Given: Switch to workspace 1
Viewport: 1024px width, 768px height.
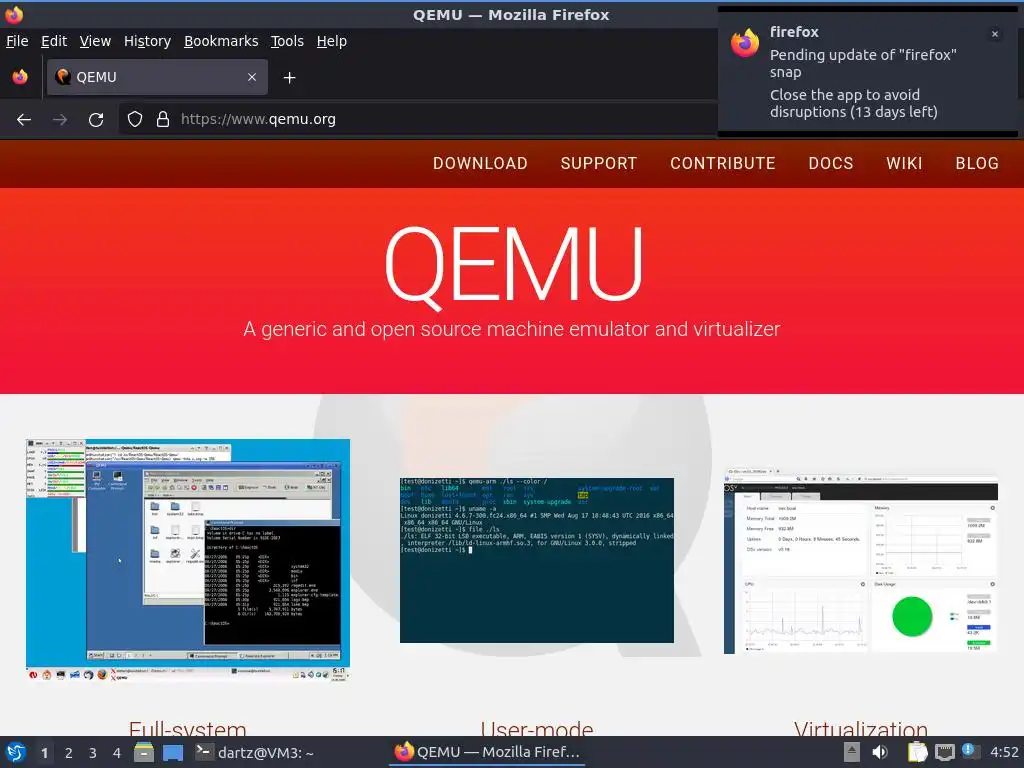Looking at the screenshot, I should tap(44, 753).
